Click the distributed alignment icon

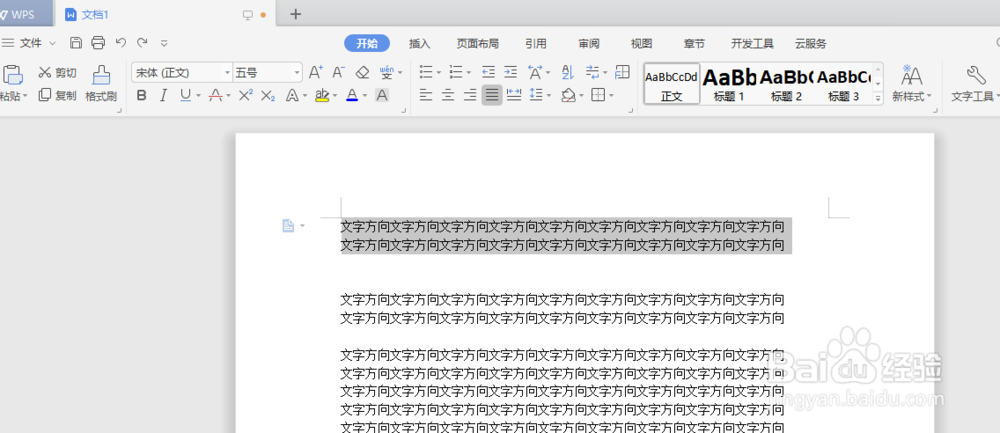tap(513, 96)
